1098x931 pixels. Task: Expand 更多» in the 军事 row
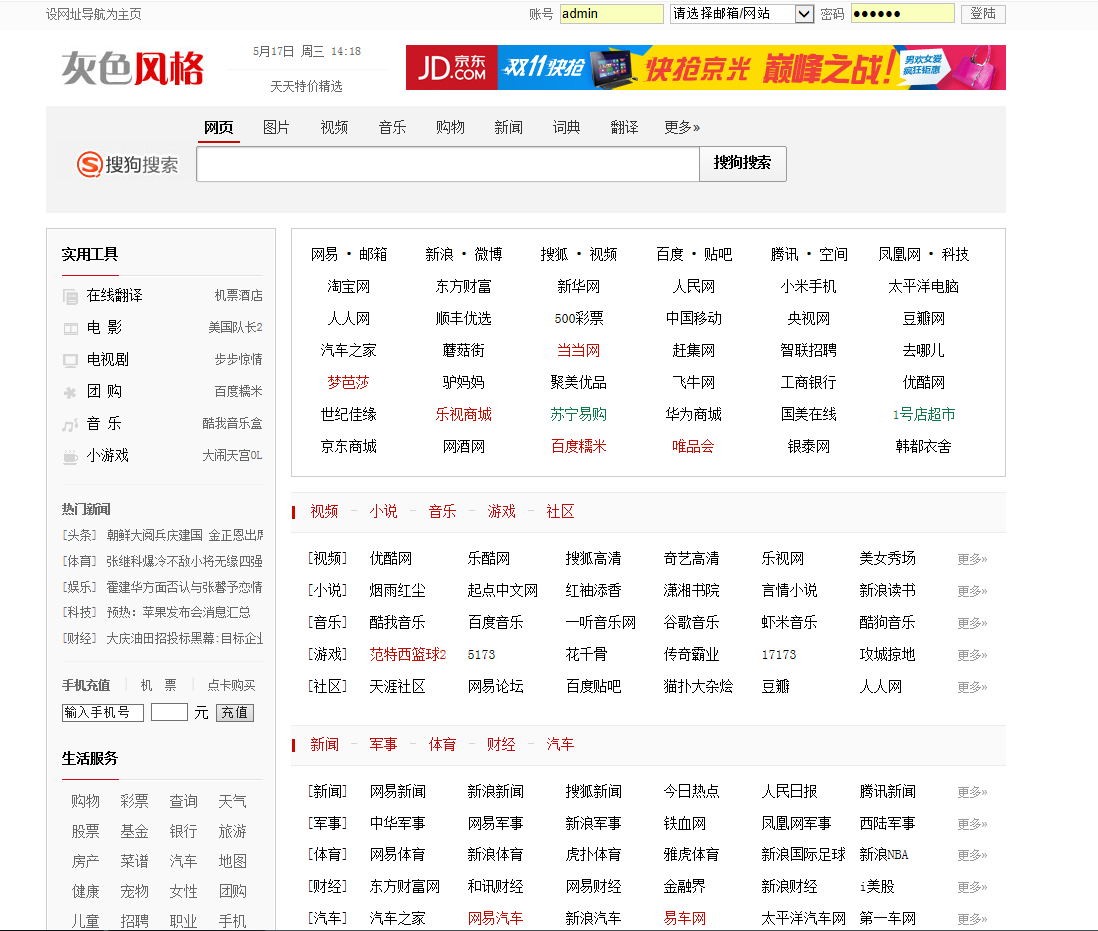(x=972, y=824)
